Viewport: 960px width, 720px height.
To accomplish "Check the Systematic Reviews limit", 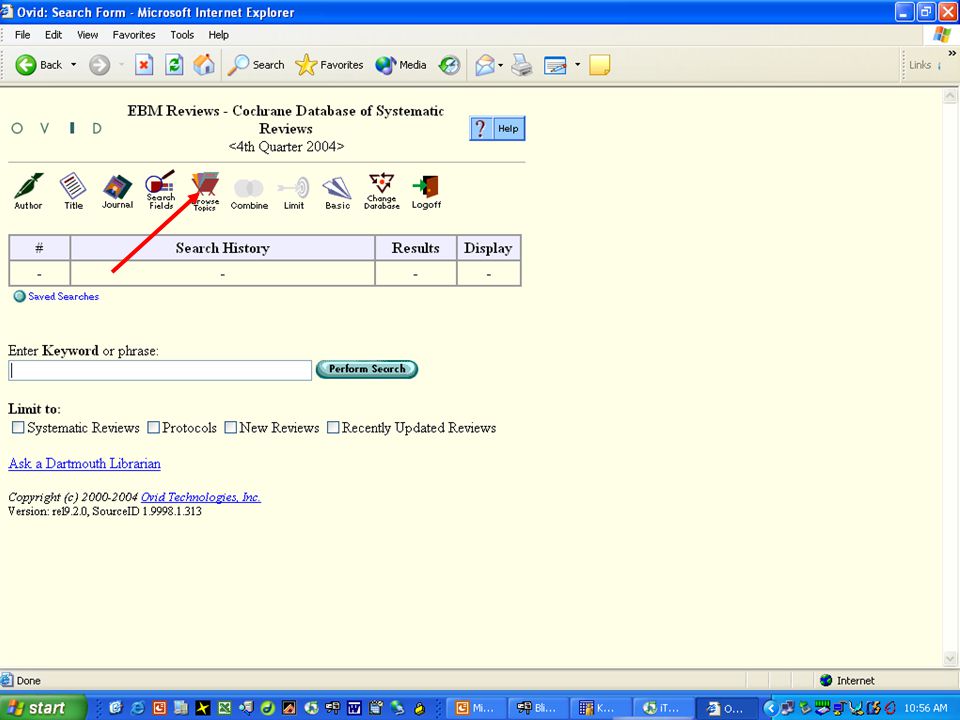I will pos(18,427).
